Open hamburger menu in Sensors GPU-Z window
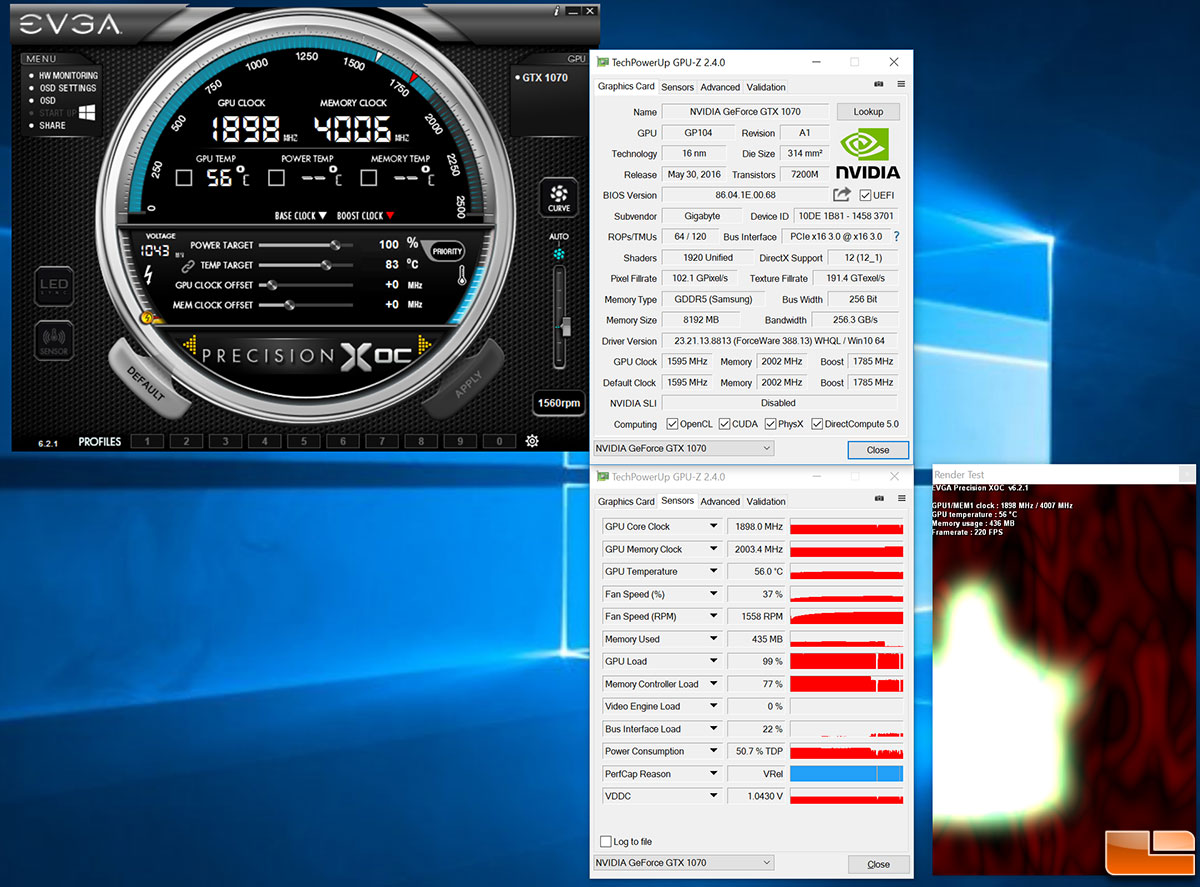1200x887 pixels. tap(901, 499)
